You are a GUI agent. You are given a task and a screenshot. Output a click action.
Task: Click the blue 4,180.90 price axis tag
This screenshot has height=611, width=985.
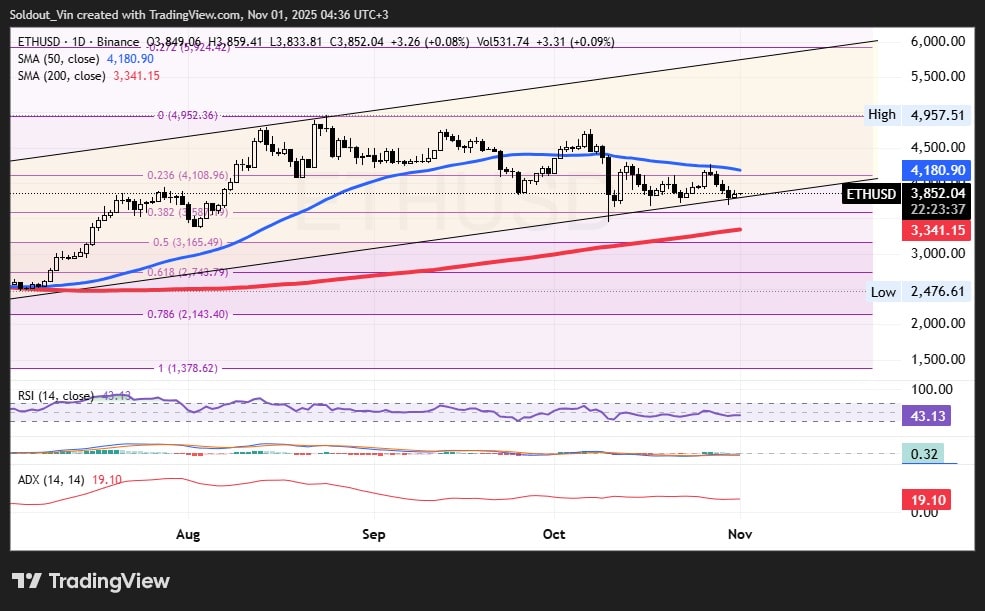tap(935, 171)
